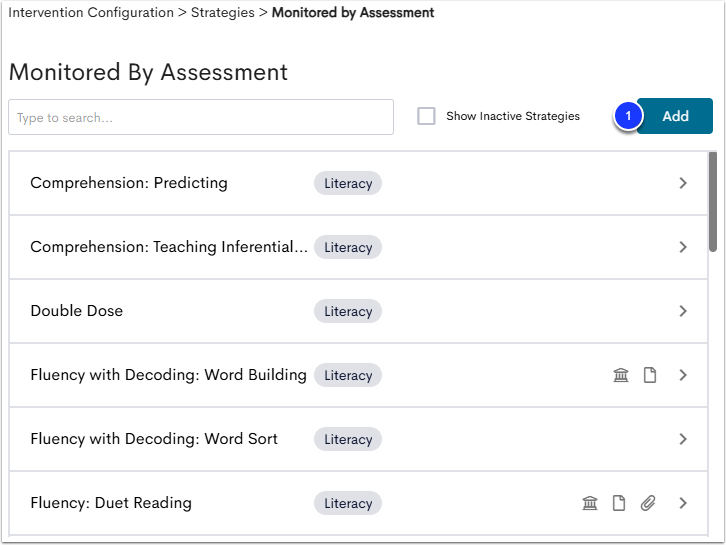Click the strategies list scrollbar thumb
The width and height of the screenshot is (726, 545).
713,202
